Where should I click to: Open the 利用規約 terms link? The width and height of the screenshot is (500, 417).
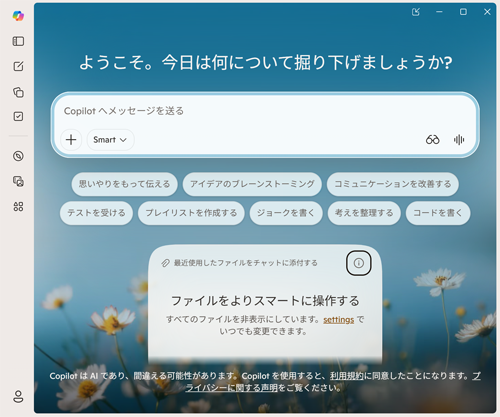346,376
